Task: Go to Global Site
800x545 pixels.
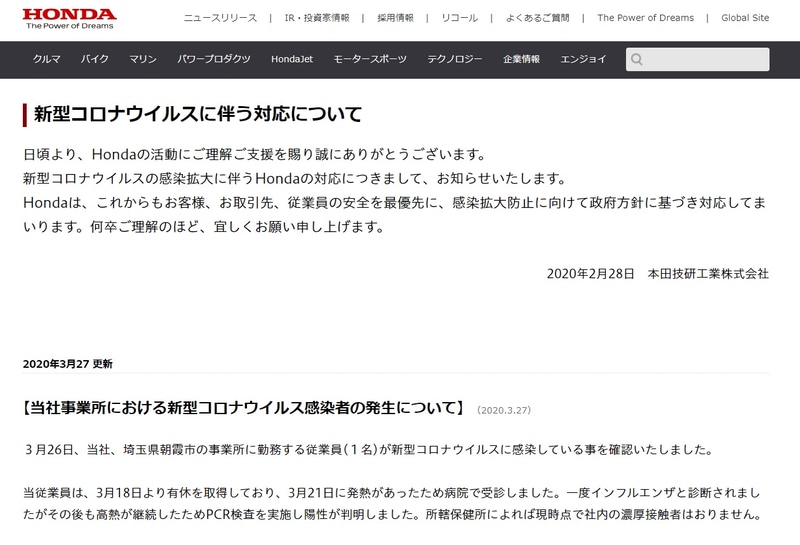Action: (745, 18)
